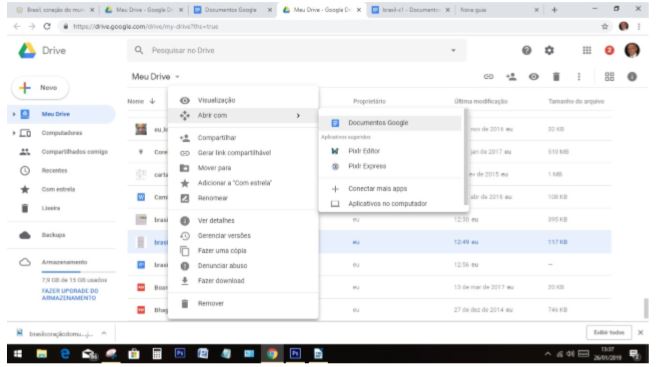Open the Drive help icon
Screen dimensions: 658x367
pyautogui.click(x=526, y=50)
